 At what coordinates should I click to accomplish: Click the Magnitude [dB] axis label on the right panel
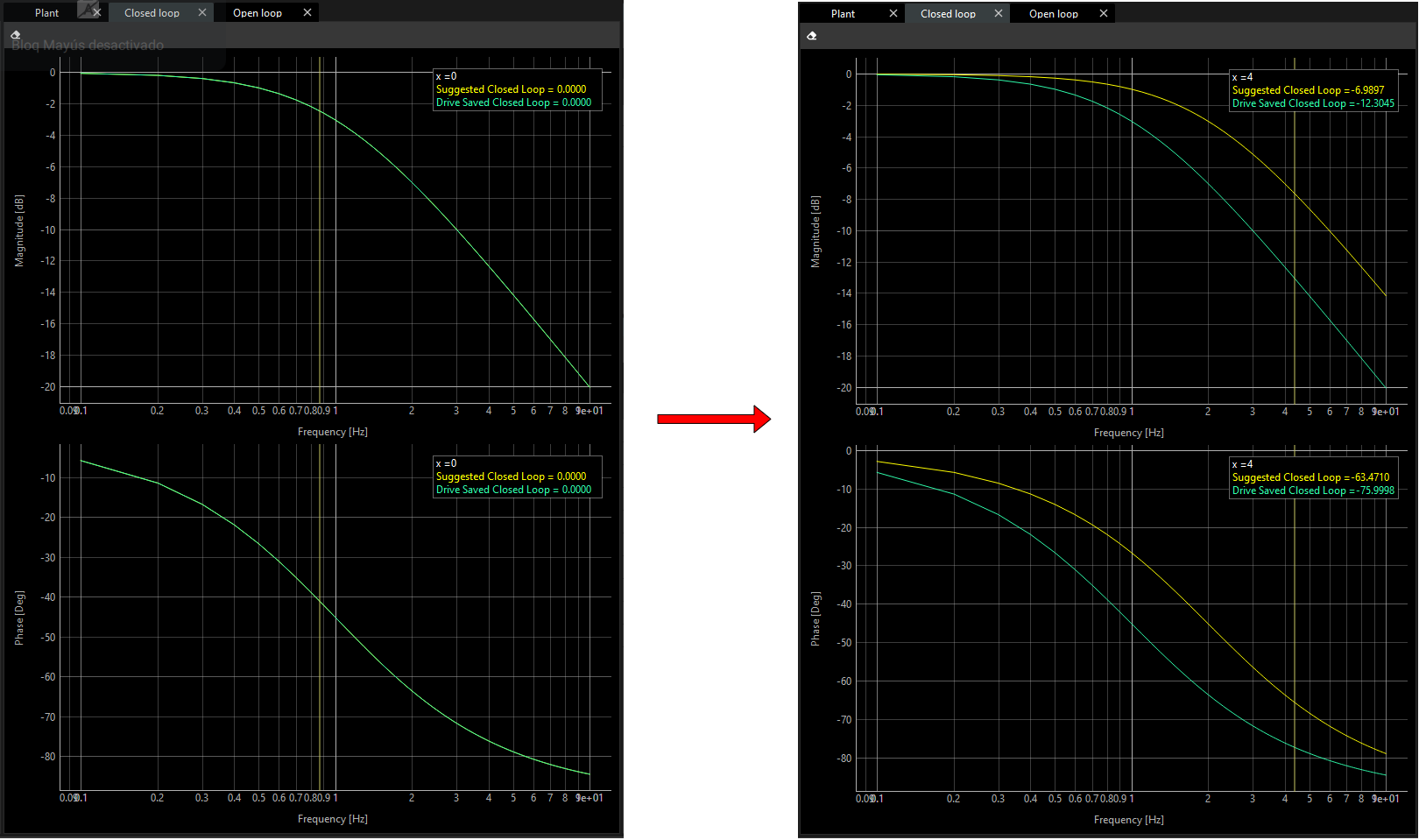point(815,229)
